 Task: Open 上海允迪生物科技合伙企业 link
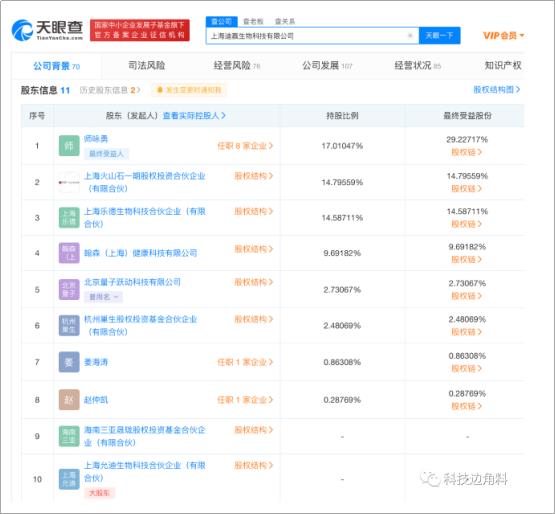click(x=144, y=472)
